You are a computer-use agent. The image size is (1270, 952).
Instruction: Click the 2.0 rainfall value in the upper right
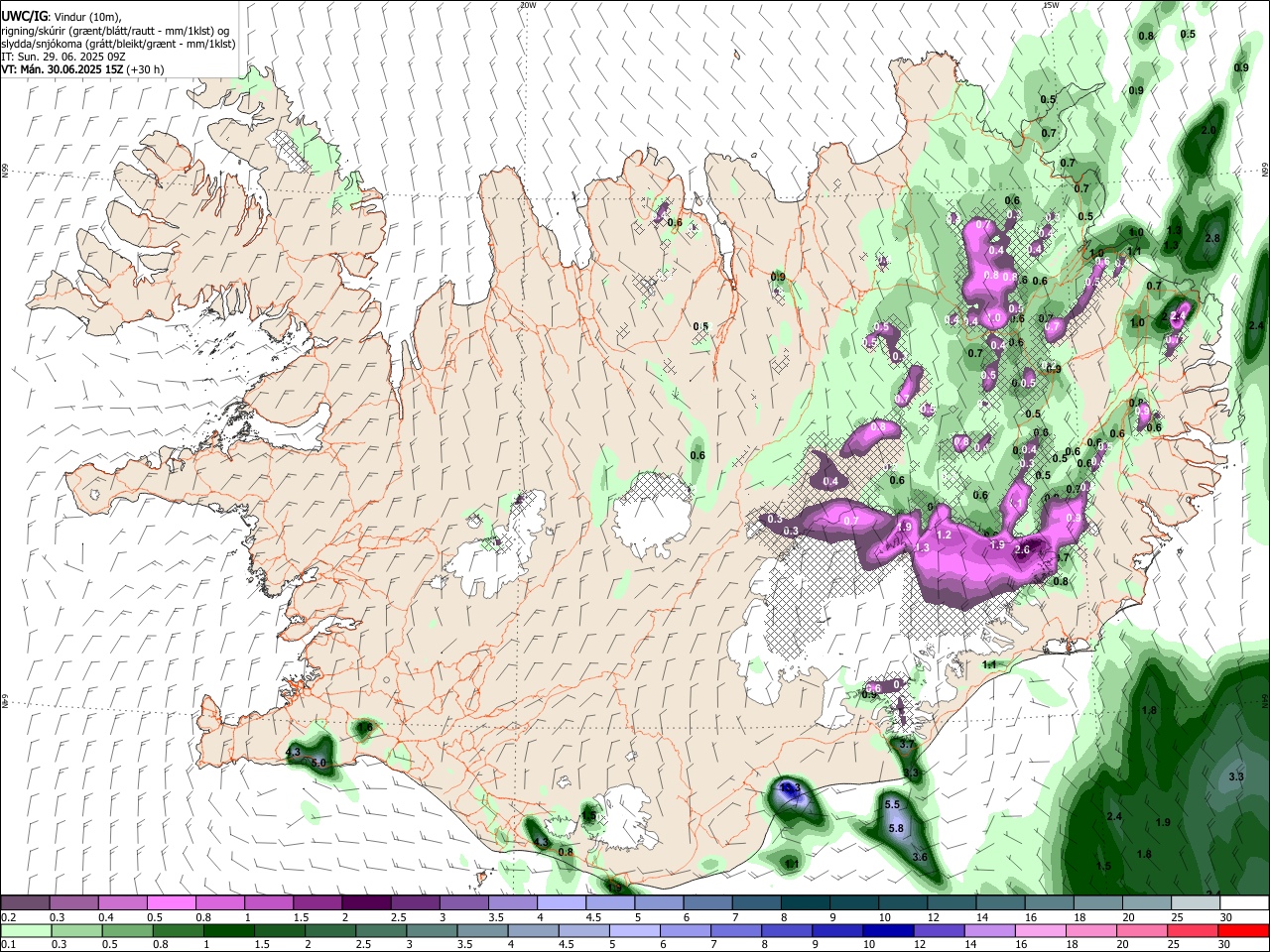click(1208, 130)
